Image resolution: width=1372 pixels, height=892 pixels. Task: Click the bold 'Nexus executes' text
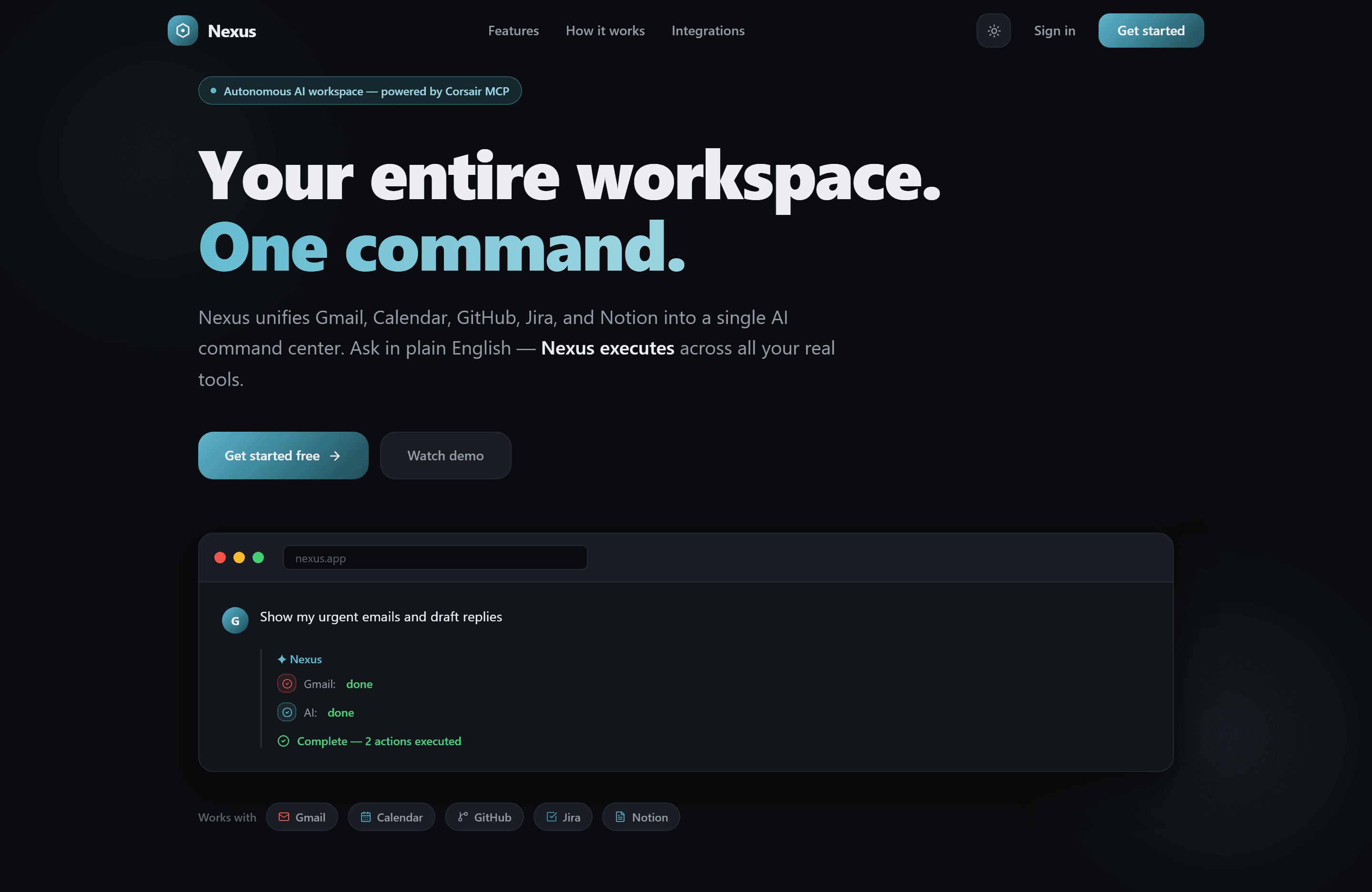607,348
